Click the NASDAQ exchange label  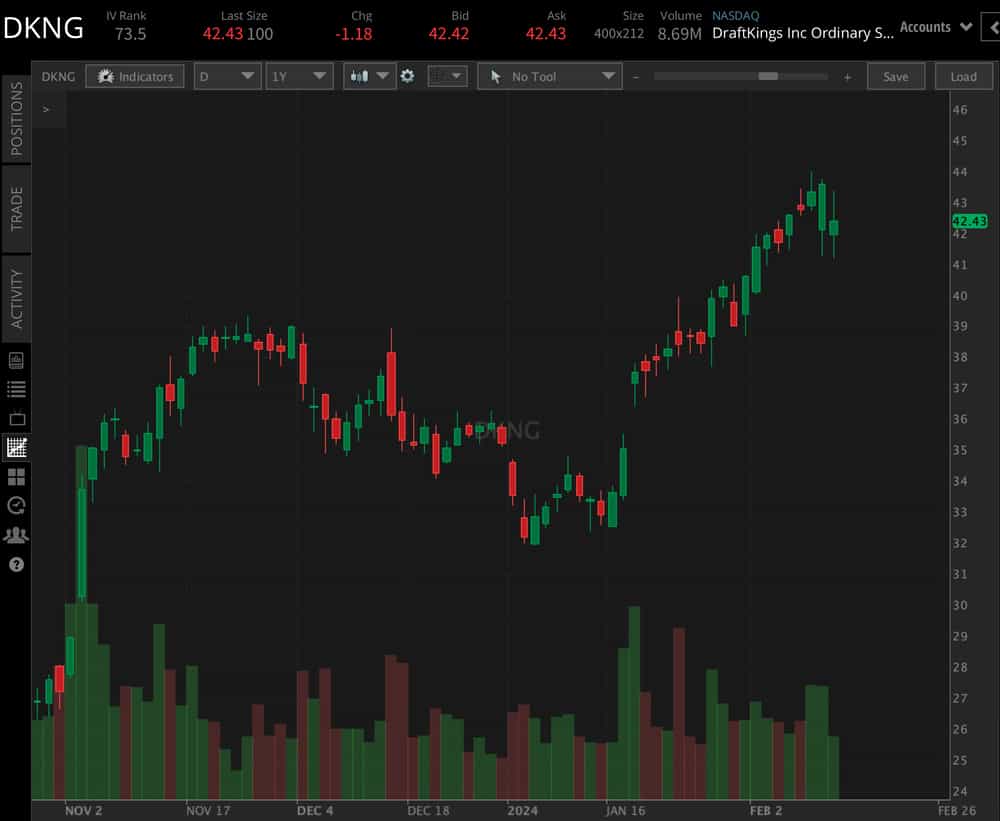pyautogui.click(x=735, y=15)
